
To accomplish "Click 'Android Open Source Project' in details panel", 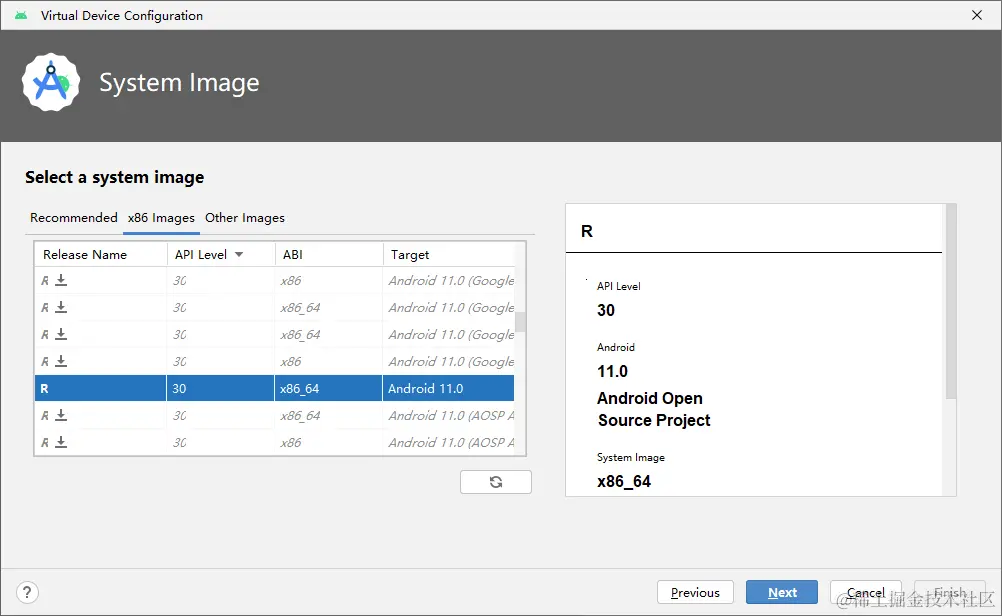I will [x=654, y=409].
